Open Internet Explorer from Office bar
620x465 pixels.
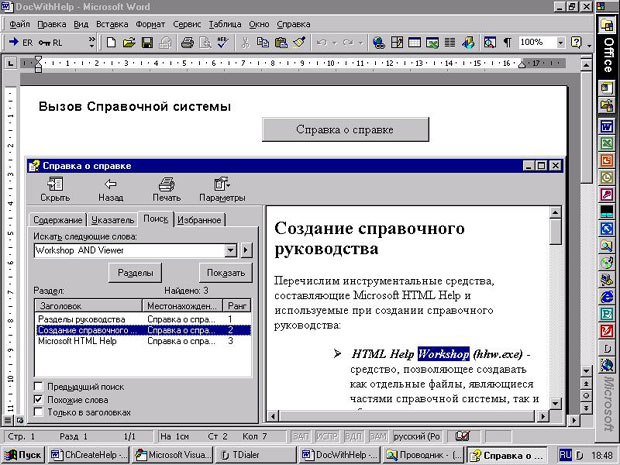click(607, 297)
